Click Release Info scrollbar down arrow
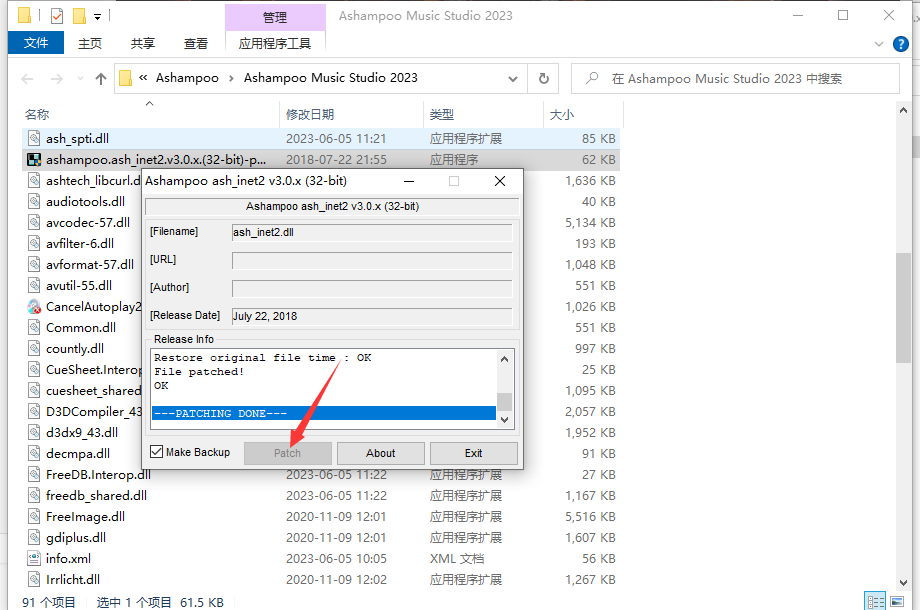This screenshot has height=610, width=920. [x=505, y=420]
